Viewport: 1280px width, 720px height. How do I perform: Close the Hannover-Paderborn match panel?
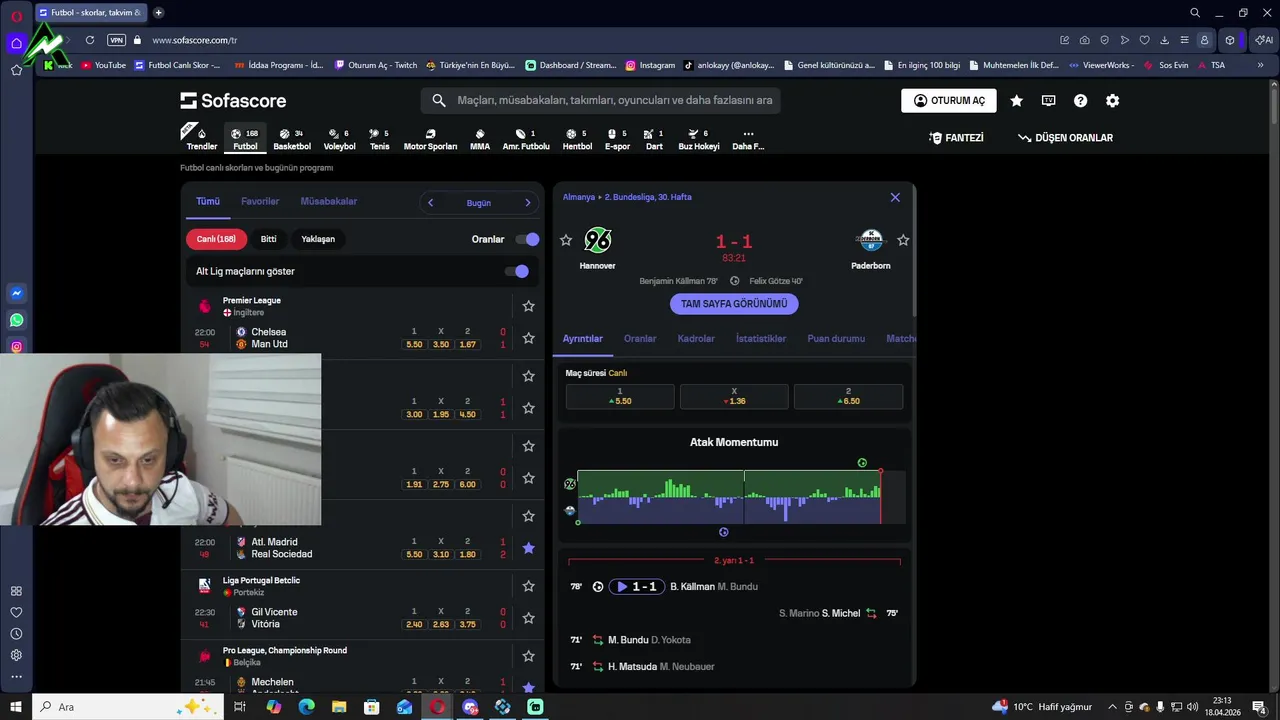pos(895,197)
